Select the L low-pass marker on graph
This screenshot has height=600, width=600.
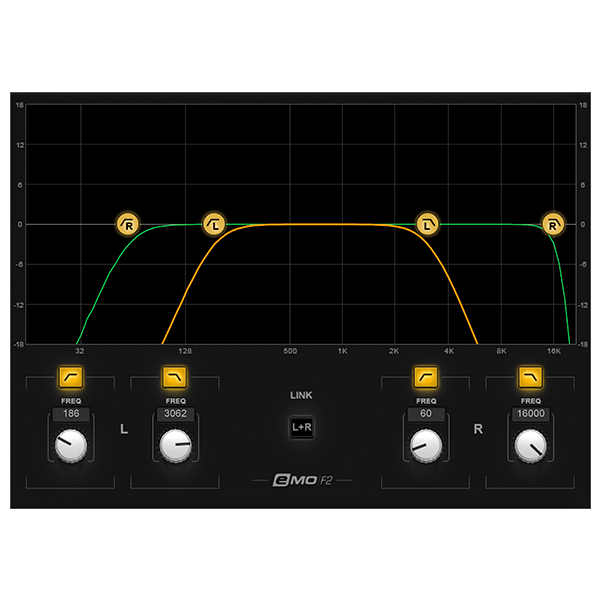pos(428,224)
